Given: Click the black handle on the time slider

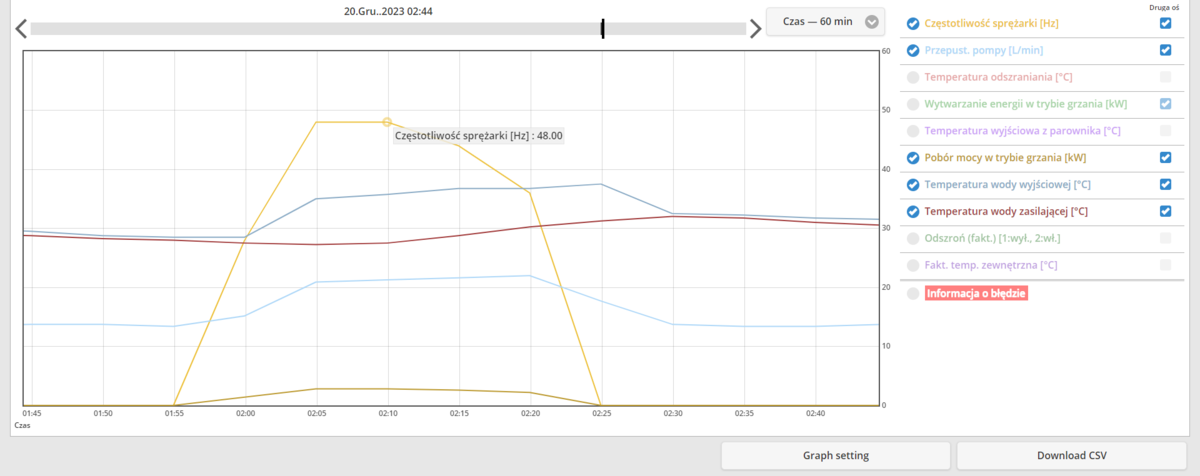Looking at the screenshot, I should (602, 29).
